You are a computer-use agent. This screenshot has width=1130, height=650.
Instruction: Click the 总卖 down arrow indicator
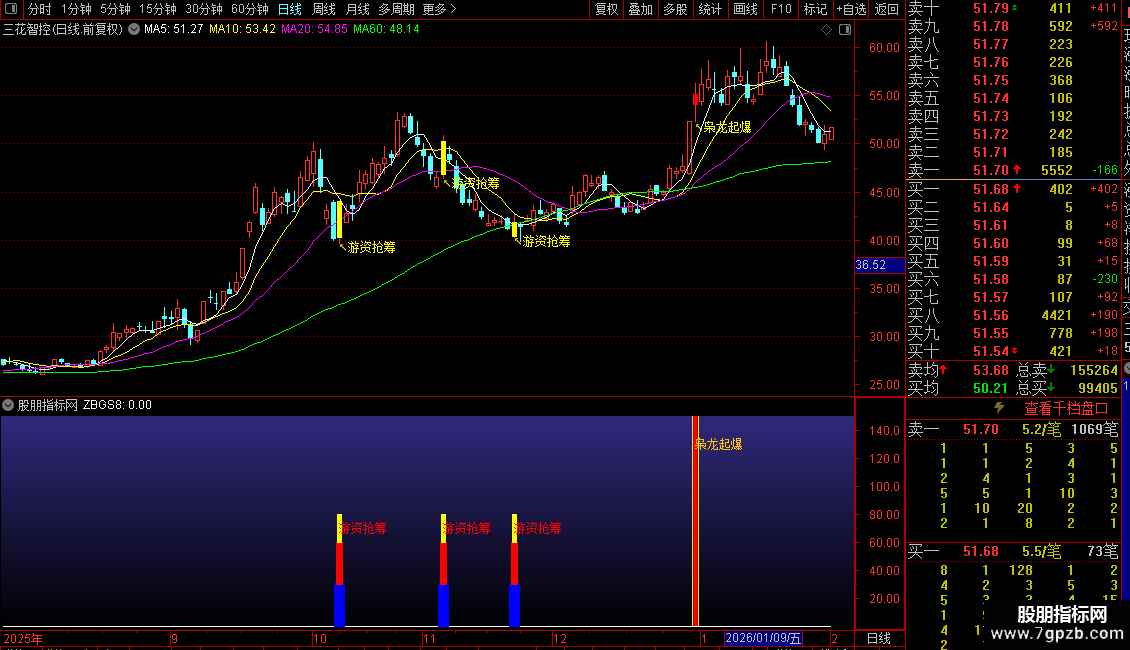tap(1051, 370)
